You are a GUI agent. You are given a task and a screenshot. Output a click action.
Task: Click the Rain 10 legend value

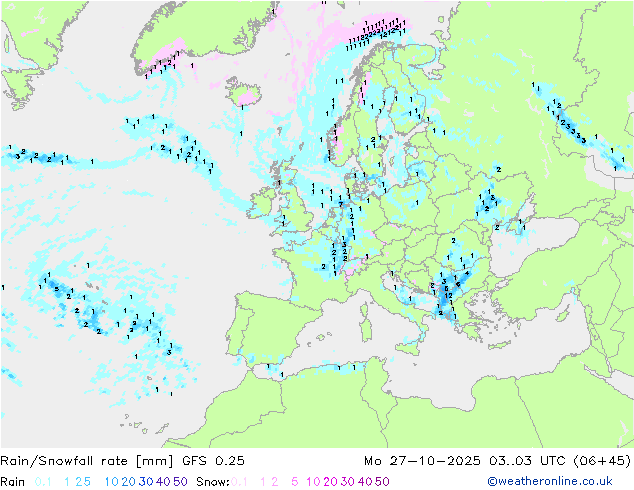tap(111, 482)
